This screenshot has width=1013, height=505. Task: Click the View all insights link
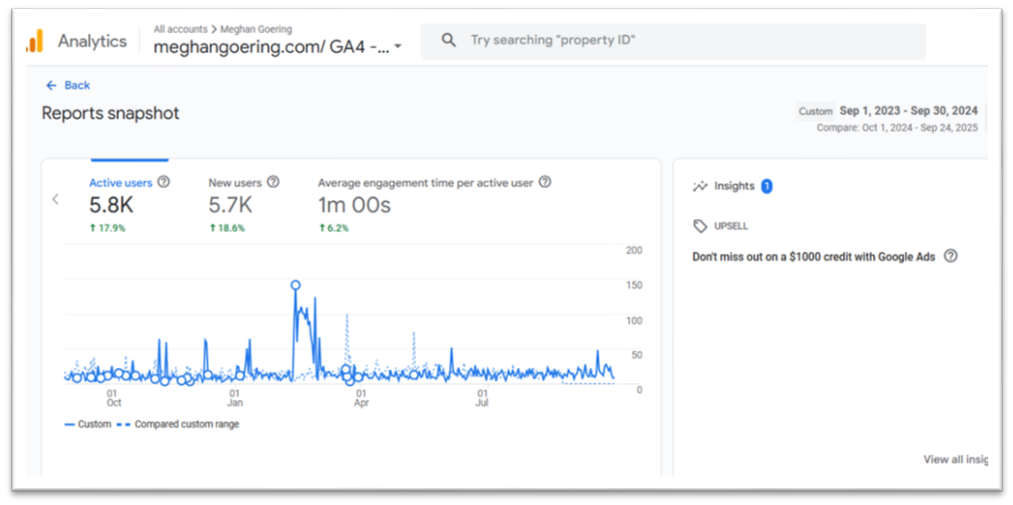[x=954, y=459]
